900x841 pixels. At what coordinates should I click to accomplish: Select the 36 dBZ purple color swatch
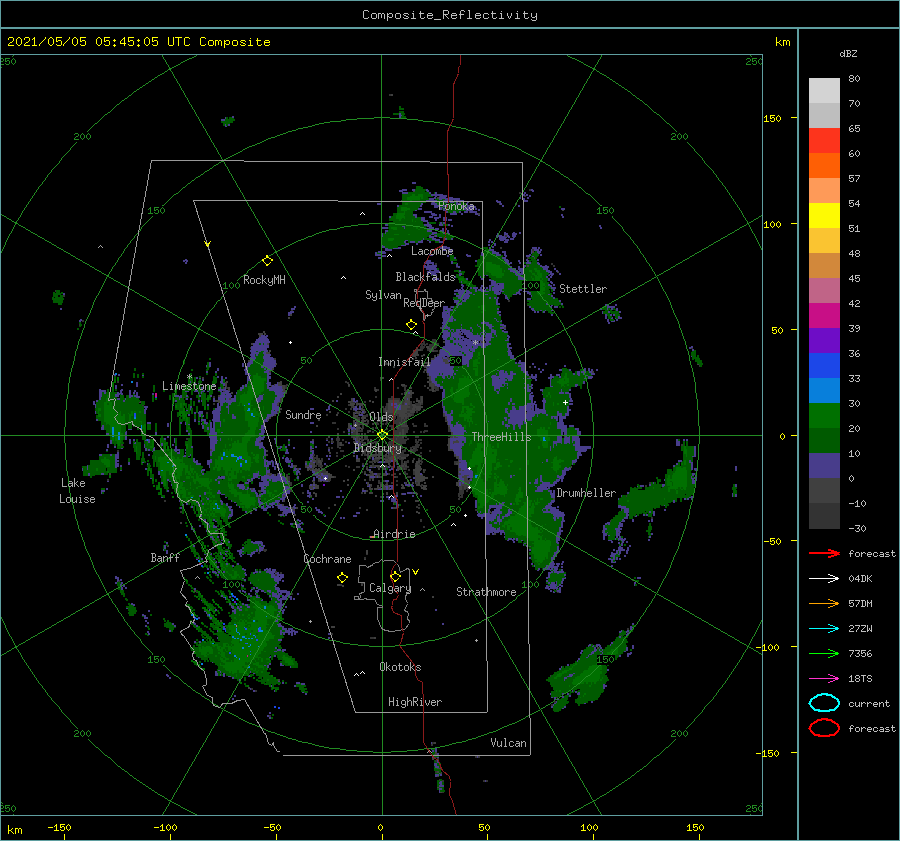pos(824,340)
